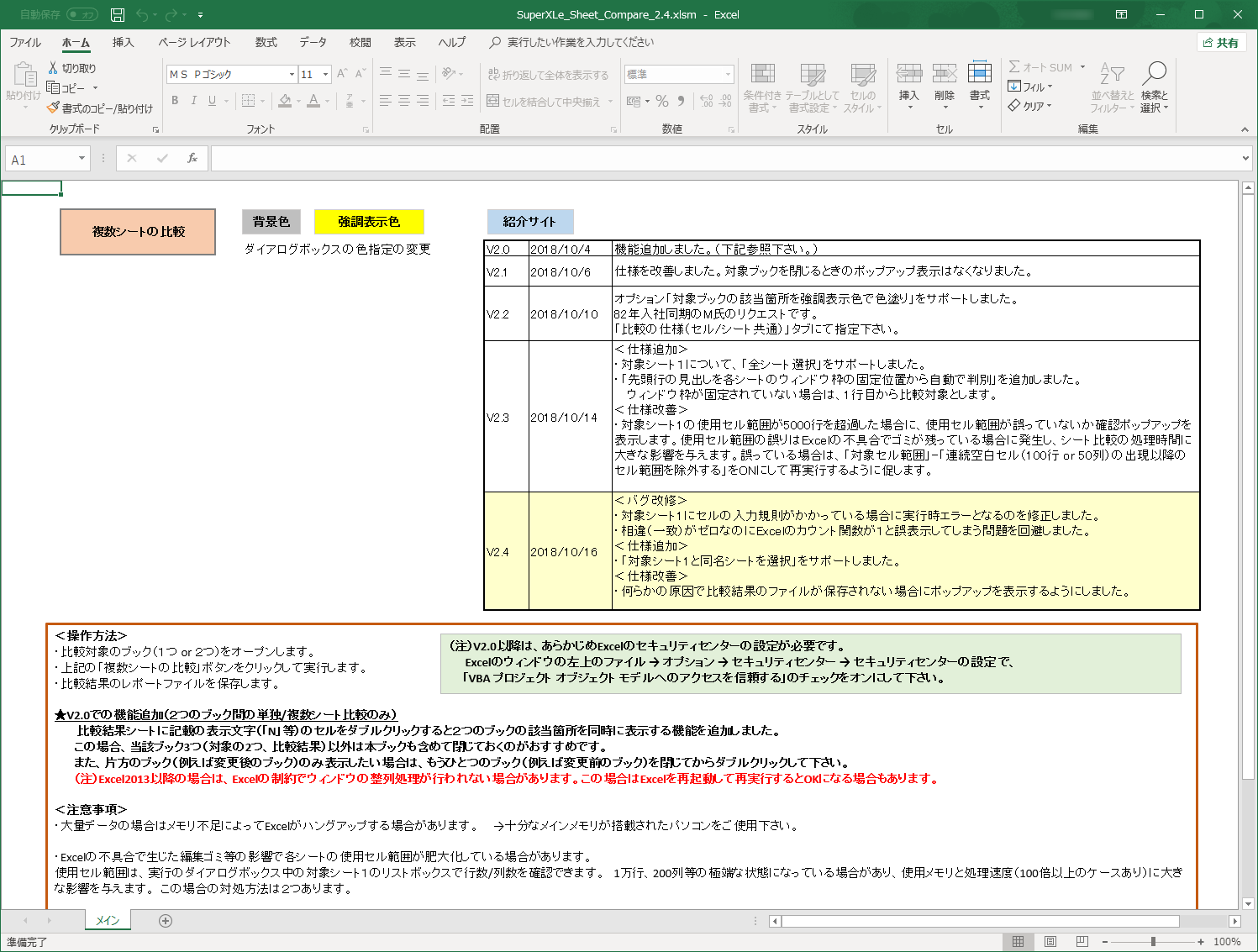Click the 折り返して全体を表示する wrap text button
The image size is (1258, 952).
pyautogui.click(x=548, y=75)
